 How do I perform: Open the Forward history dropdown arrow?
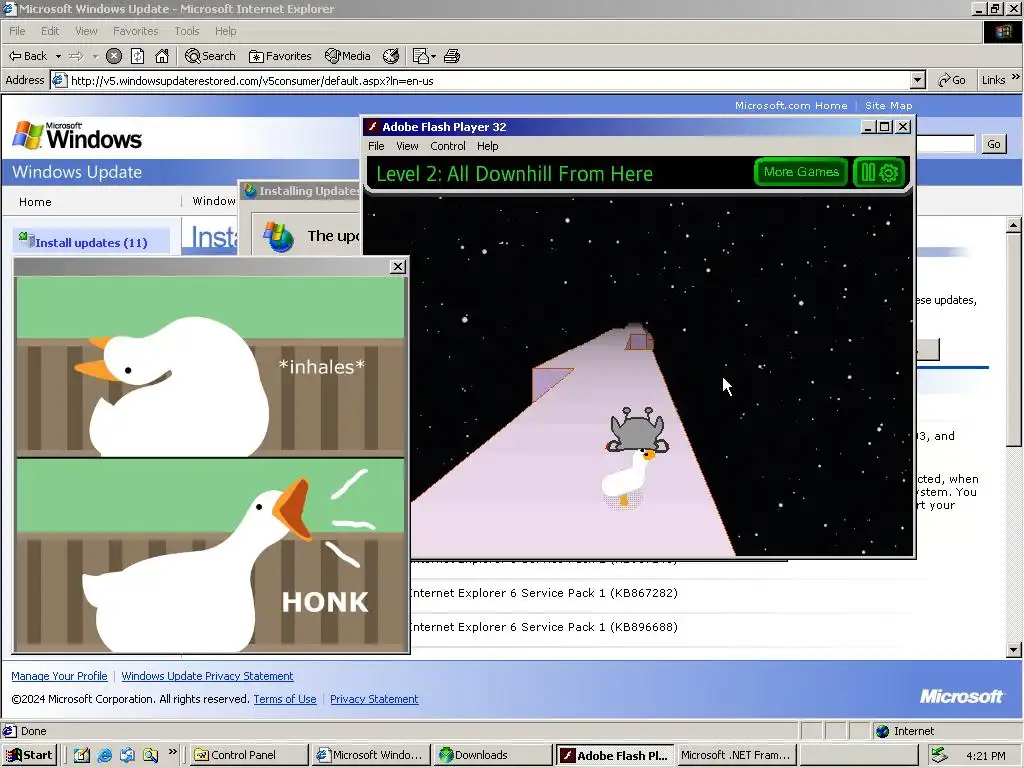coord(95,56)
